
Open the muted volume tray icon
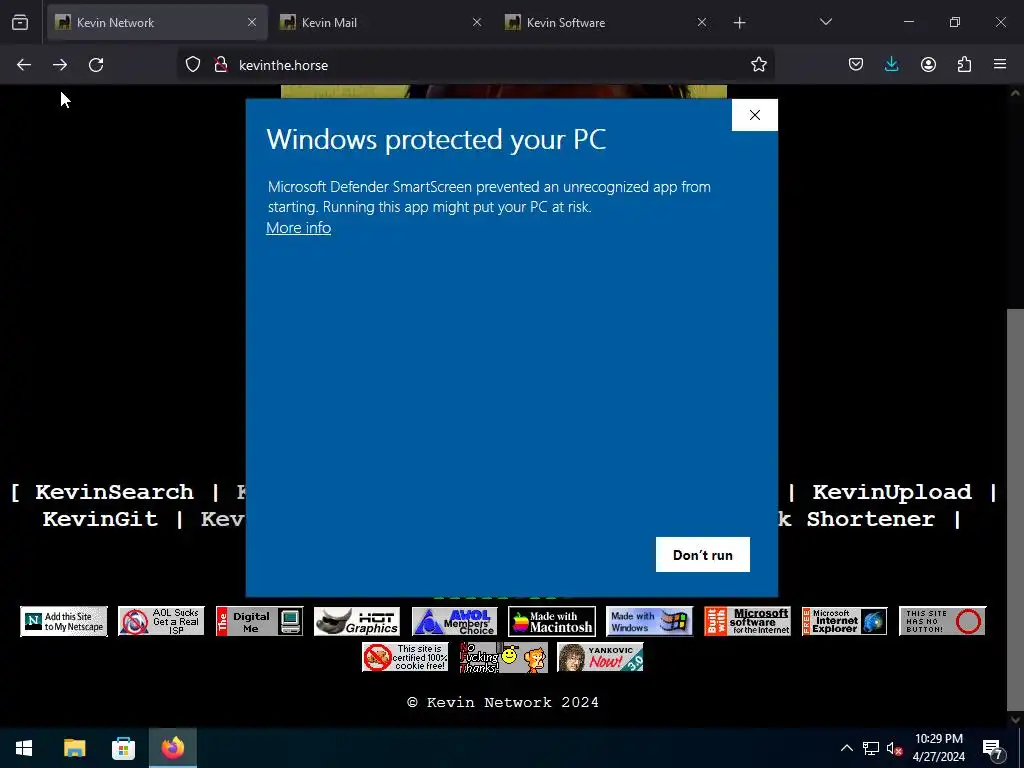coord(894,748)
